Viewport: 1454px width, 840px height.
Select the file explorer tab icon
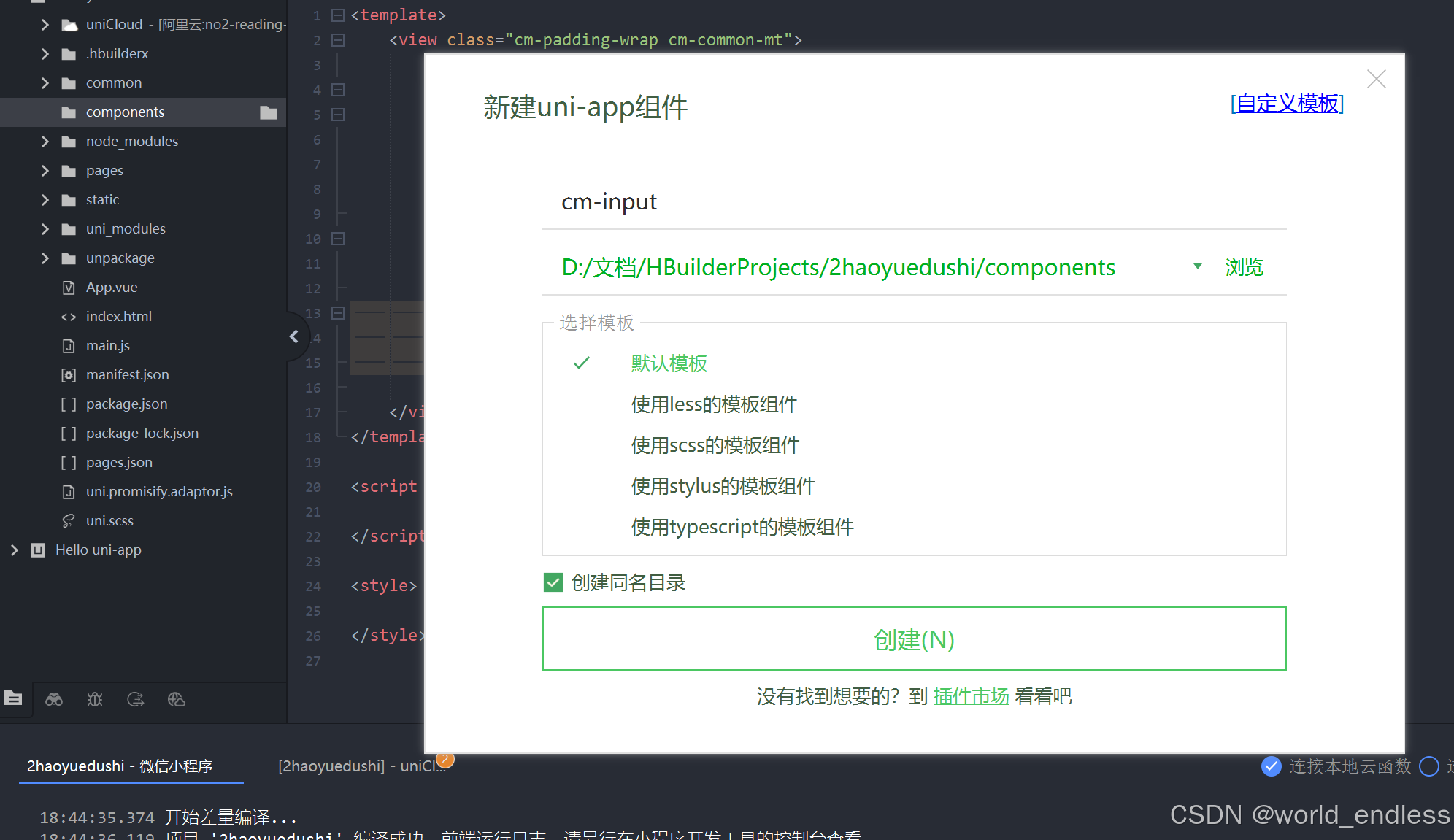(14, 699)
